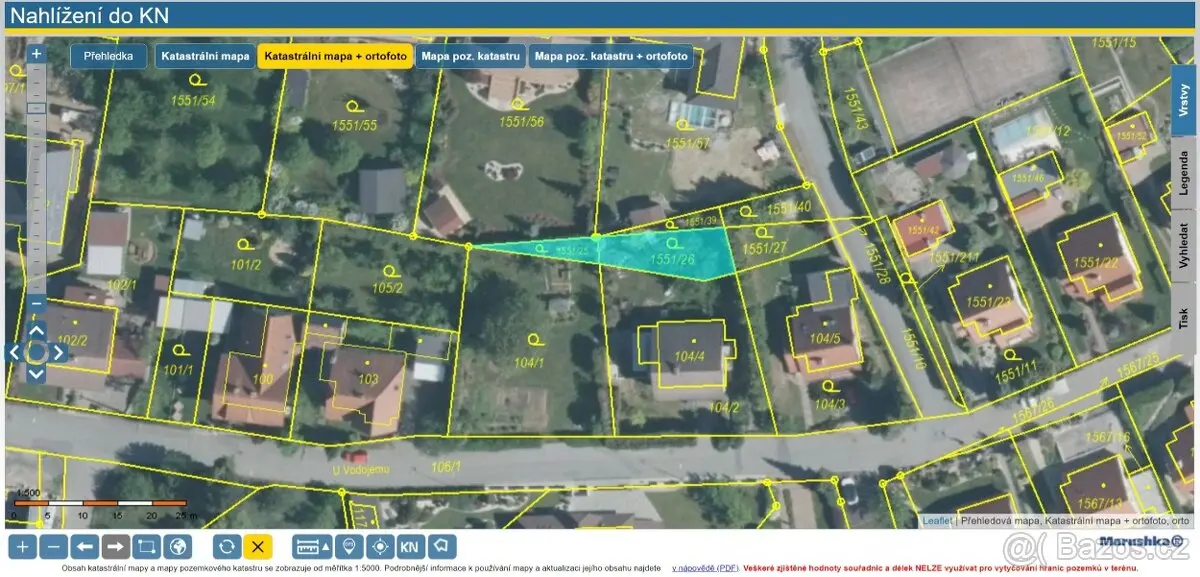The width and height of the screenshot is (1200, 577).
Task: Open the measuring ruler tool
Action: click(x=313, y=546)
